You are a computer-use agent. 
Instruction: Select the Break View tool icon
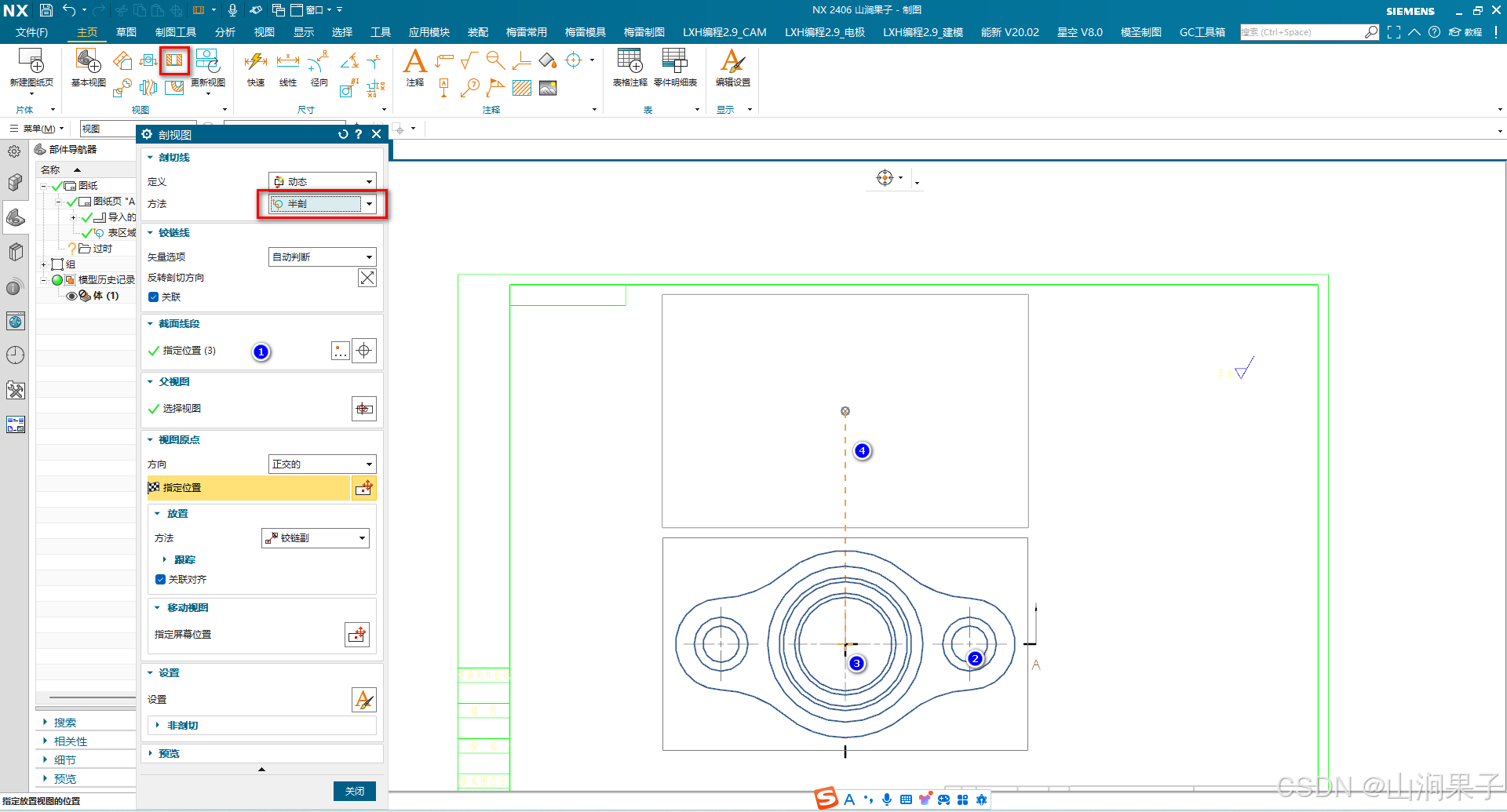[x=148, y=88]
